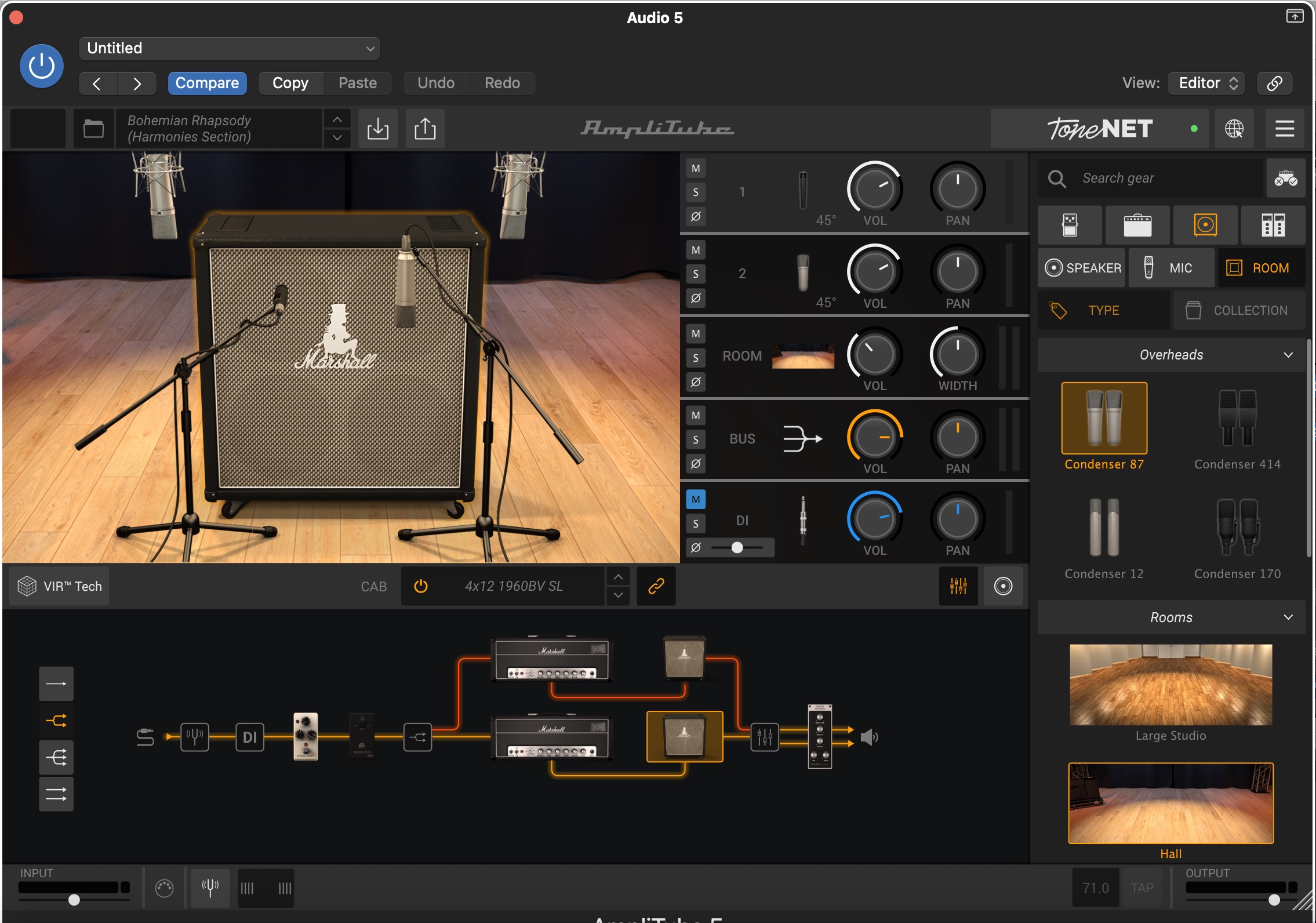Viewport: 1316px width, 923px height.
Task: Adjust the INPUT level slider
Action: 74,899
